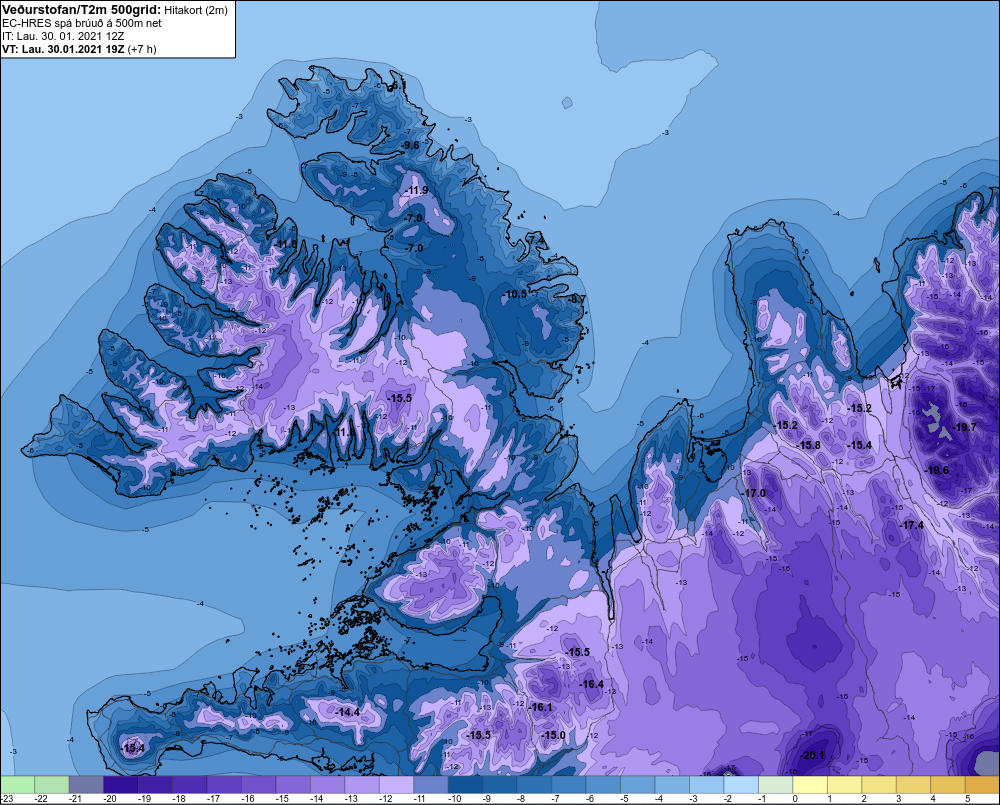Click the 'VT: Lau. 30.01.2021 19Z' valid time
The height and width of the screenshot is (805, 1000).
63,49
